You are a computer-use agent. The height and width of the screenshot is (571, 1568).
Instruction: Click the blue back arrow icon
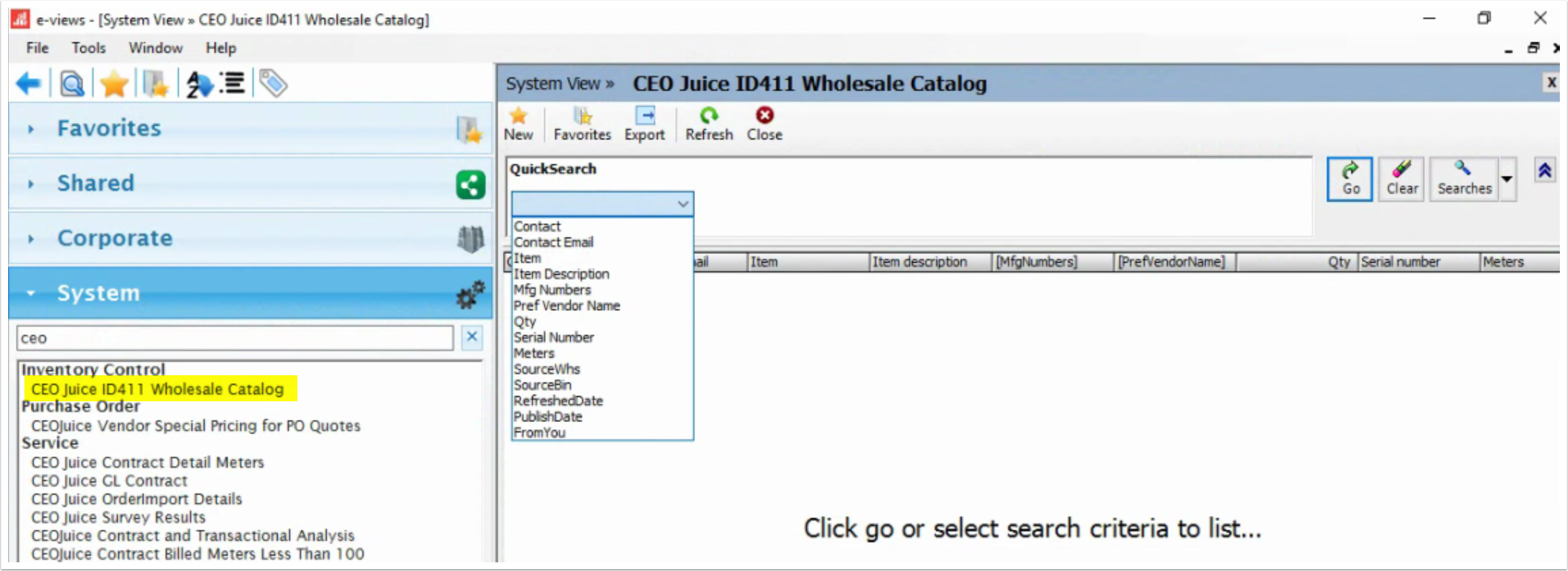click(x=29, y=84)
